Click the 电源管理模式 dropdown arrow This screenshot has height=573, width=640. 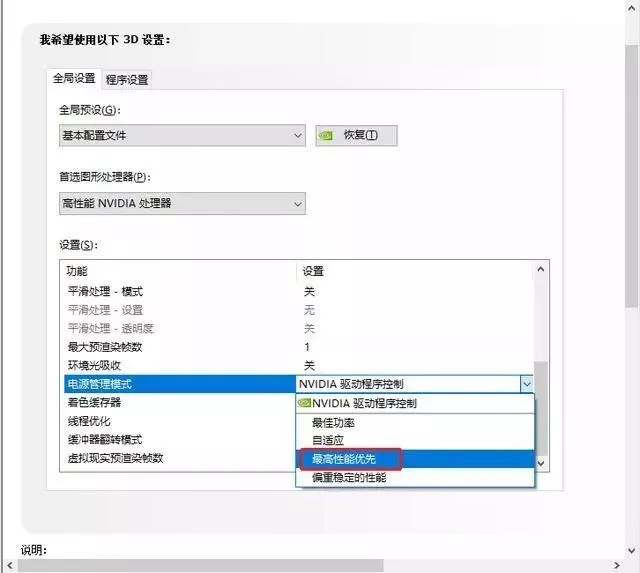click(x=526, y=384)
